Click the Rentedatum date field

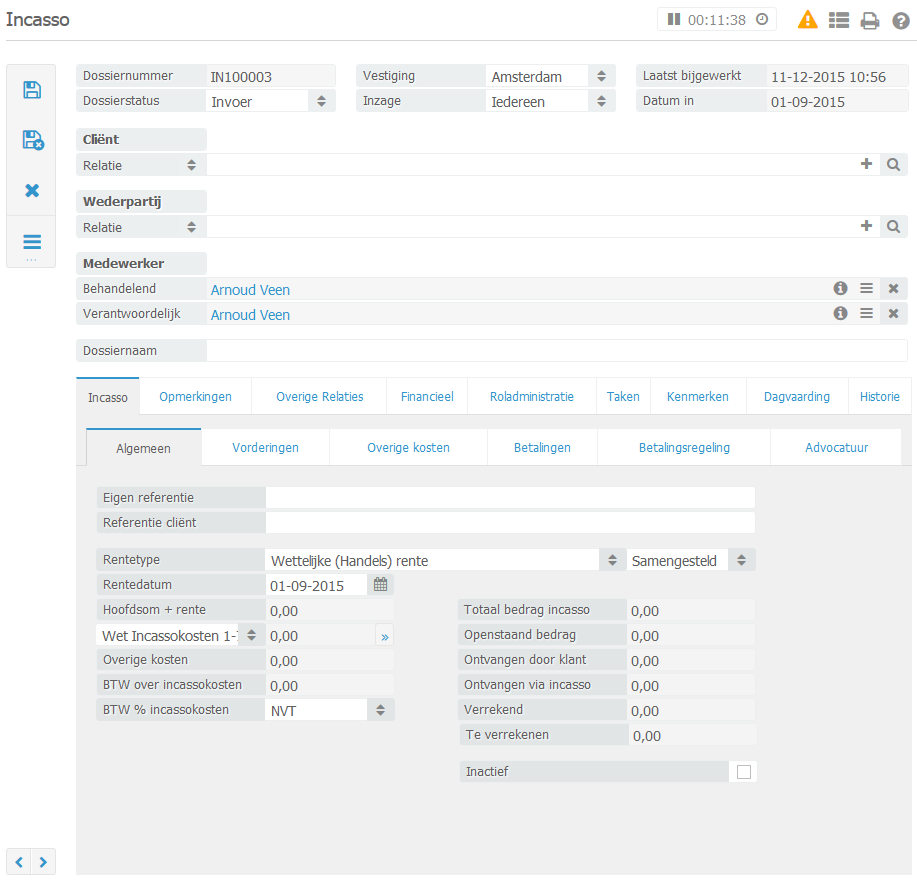click(x=316, y=585)
